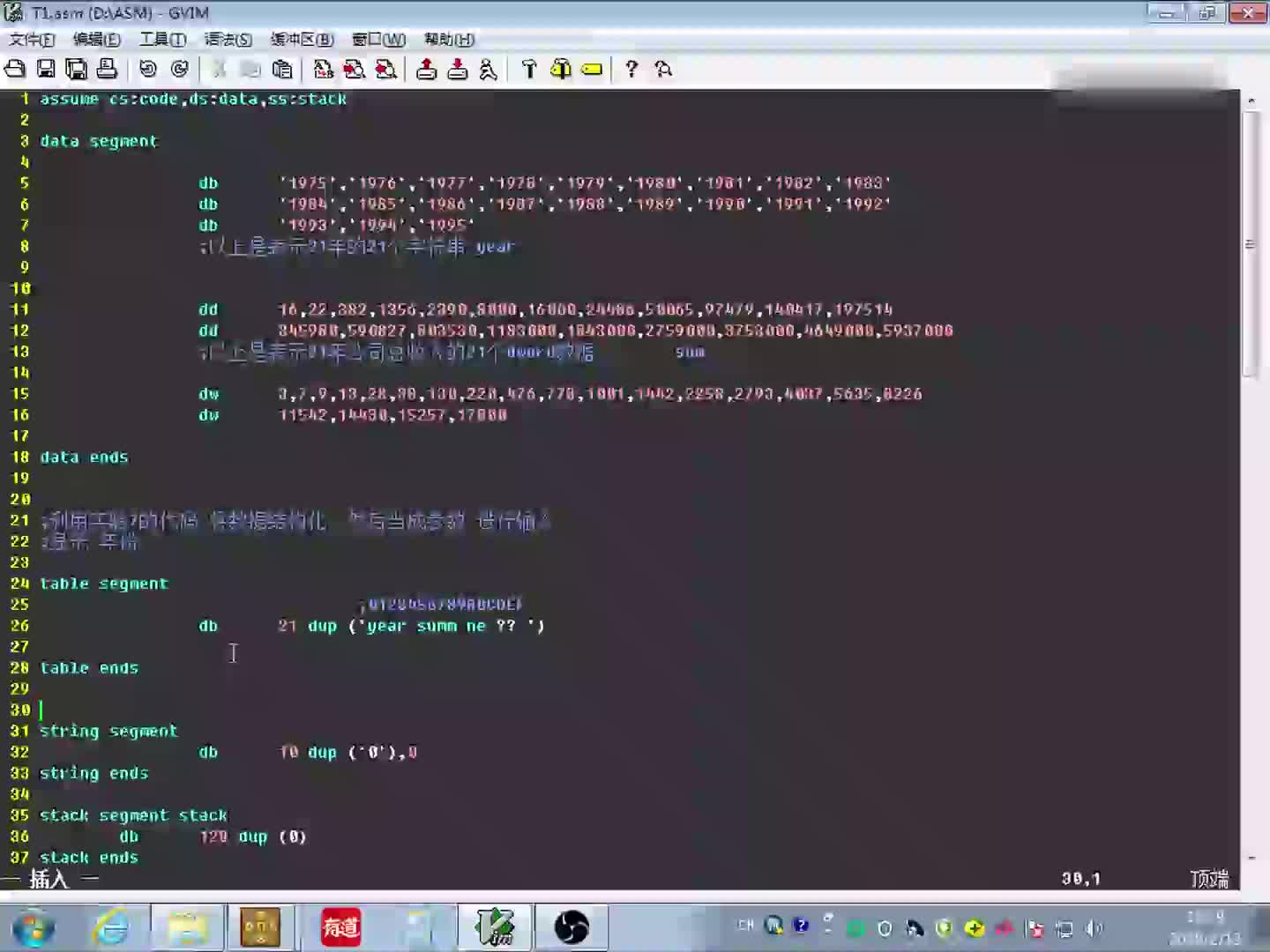Click the Save All files toolbar icon

pyautogui.click(x=77, y=69)
